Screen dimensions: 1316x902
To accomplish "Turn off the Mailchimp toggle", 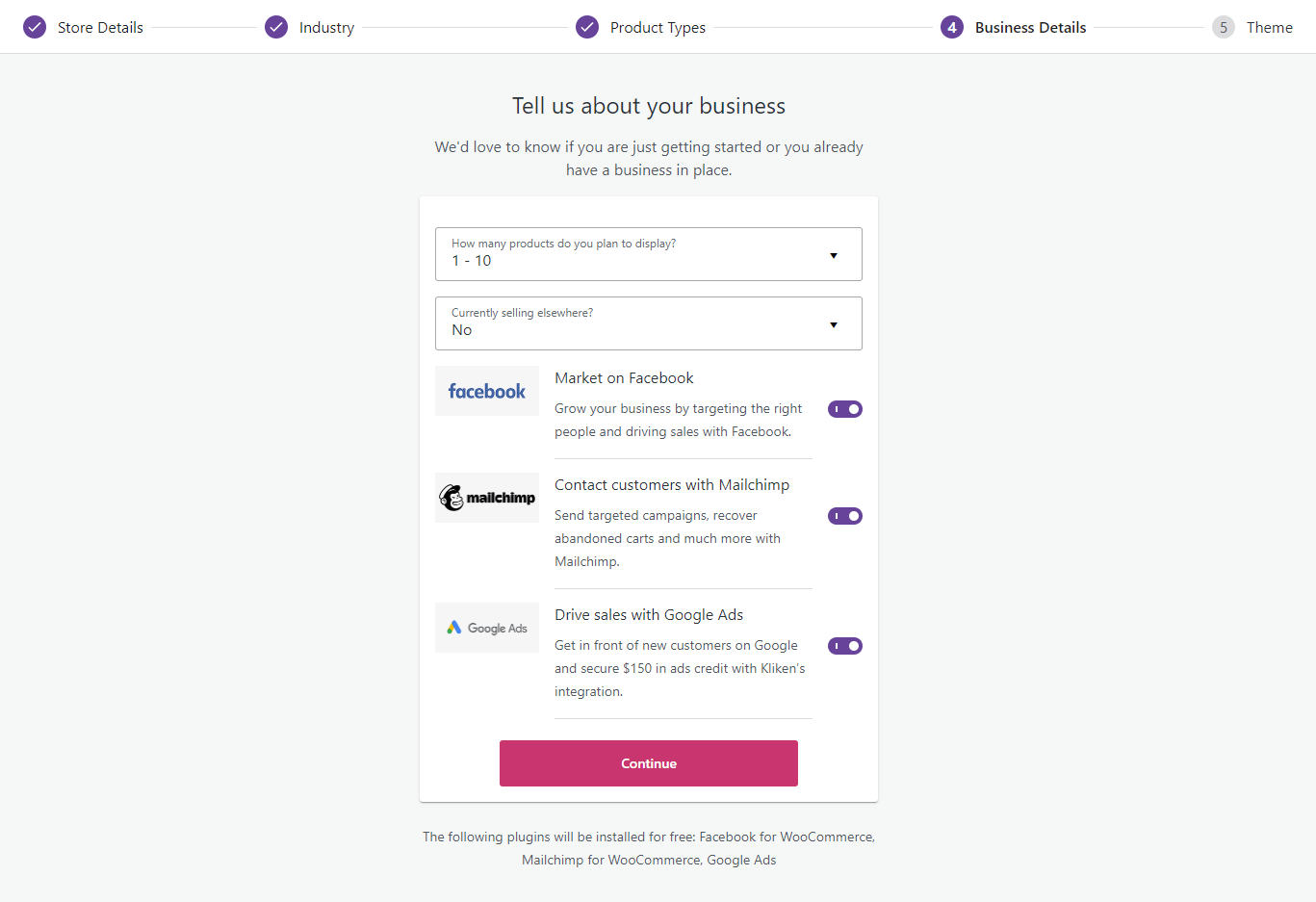I will point(845,516).
